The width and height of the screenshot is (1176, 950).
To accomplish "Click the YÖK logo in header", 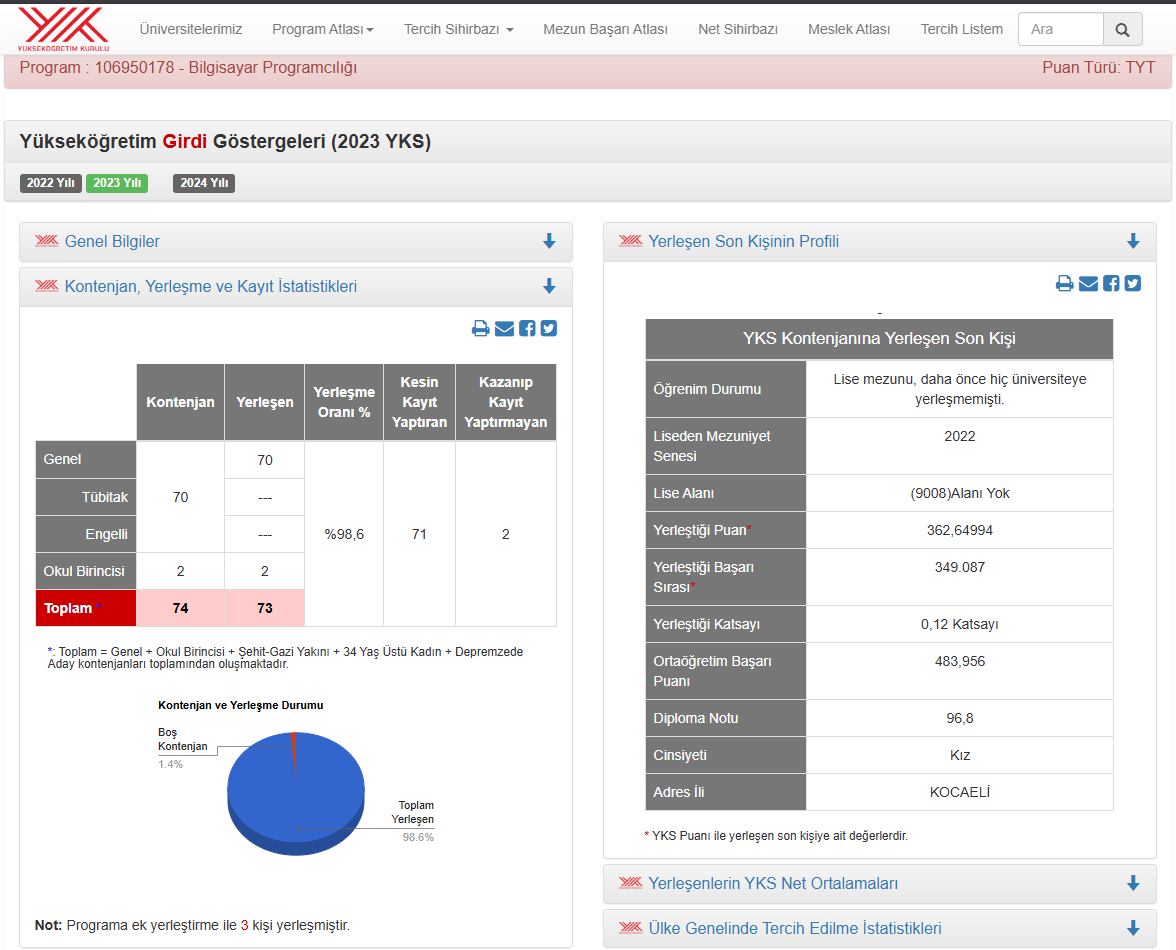I will pos(64,29).
